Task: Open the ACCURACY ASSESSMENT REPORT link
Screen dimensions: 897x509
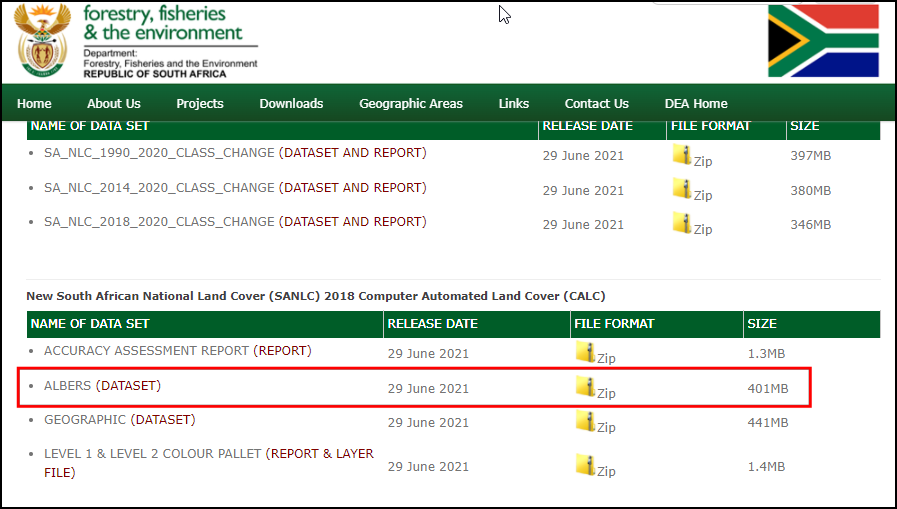Action: tap(177, 351)
